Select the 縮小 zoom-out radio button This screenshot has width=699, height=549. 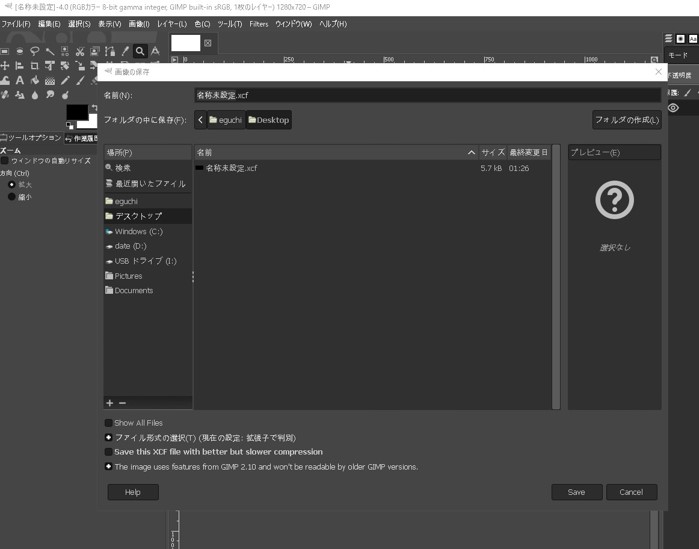point(12,197)
